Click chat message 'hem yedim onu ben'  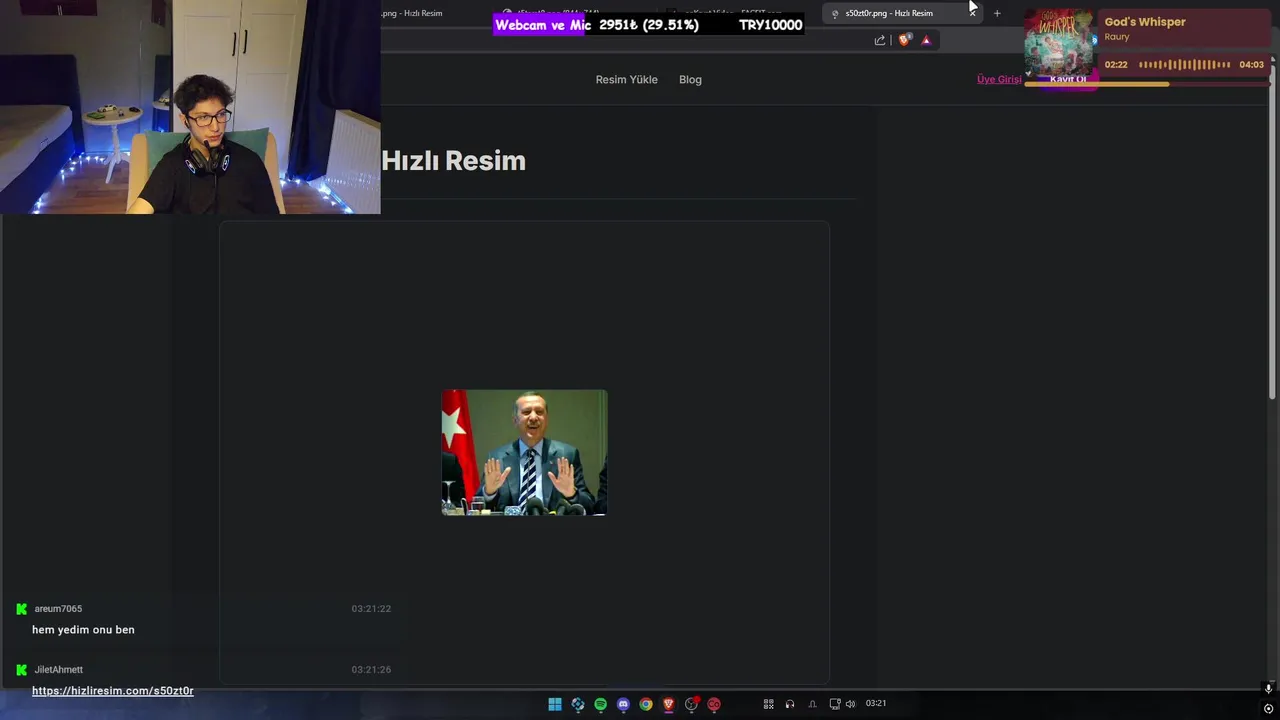coord(83,630)
